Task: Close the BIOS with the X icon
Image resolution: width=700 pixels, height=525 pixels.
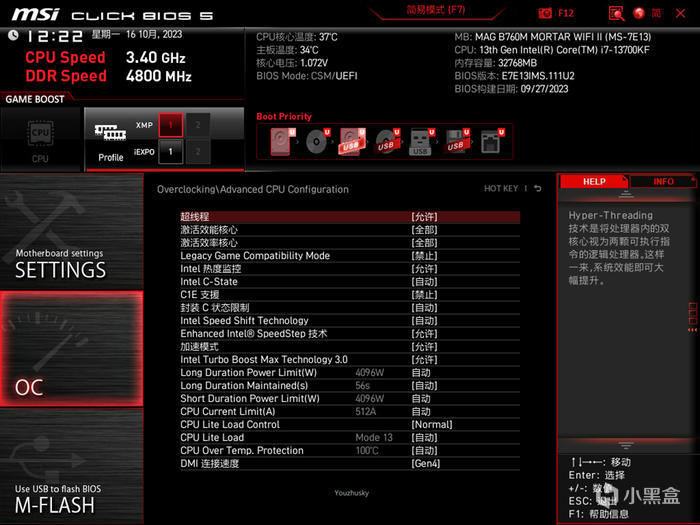Action: (x=680, y=13)
